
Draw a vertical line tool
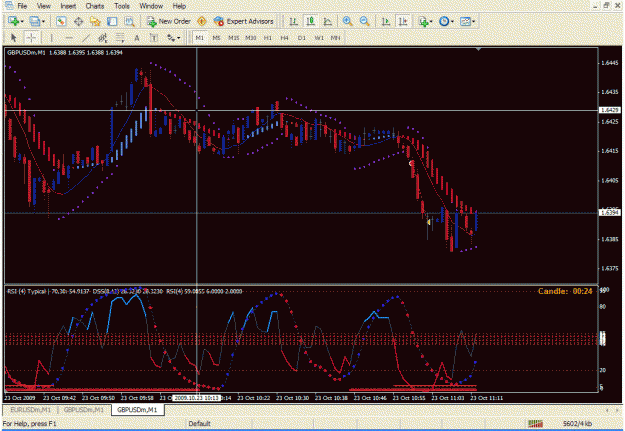click(51, 38)
